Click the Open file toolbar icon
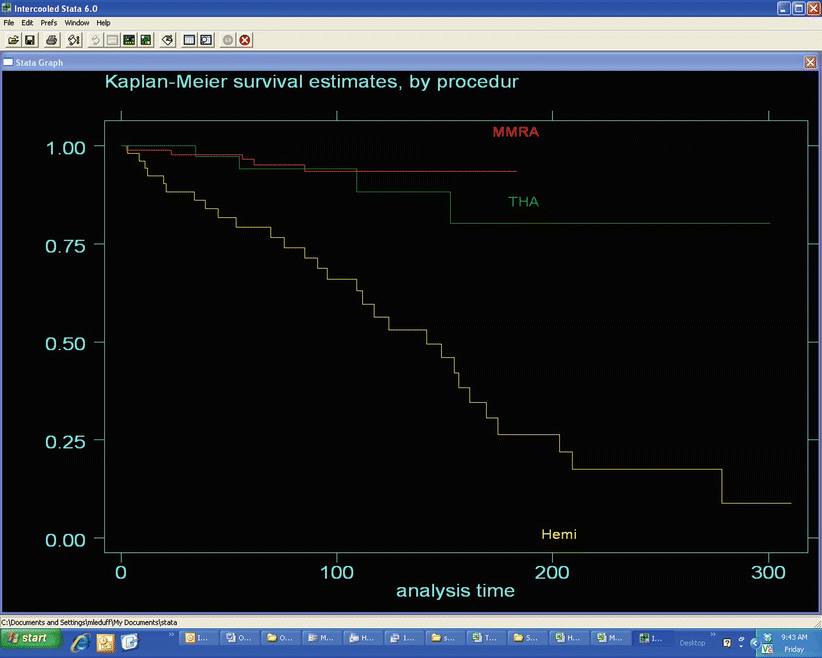 click(x=13, y=40)
